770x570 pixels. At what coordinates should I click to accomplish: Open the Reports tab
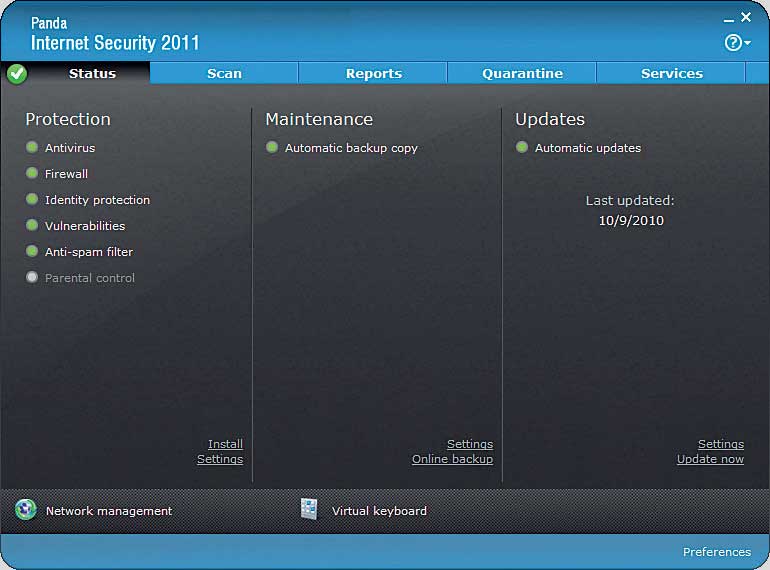(373, 74)
